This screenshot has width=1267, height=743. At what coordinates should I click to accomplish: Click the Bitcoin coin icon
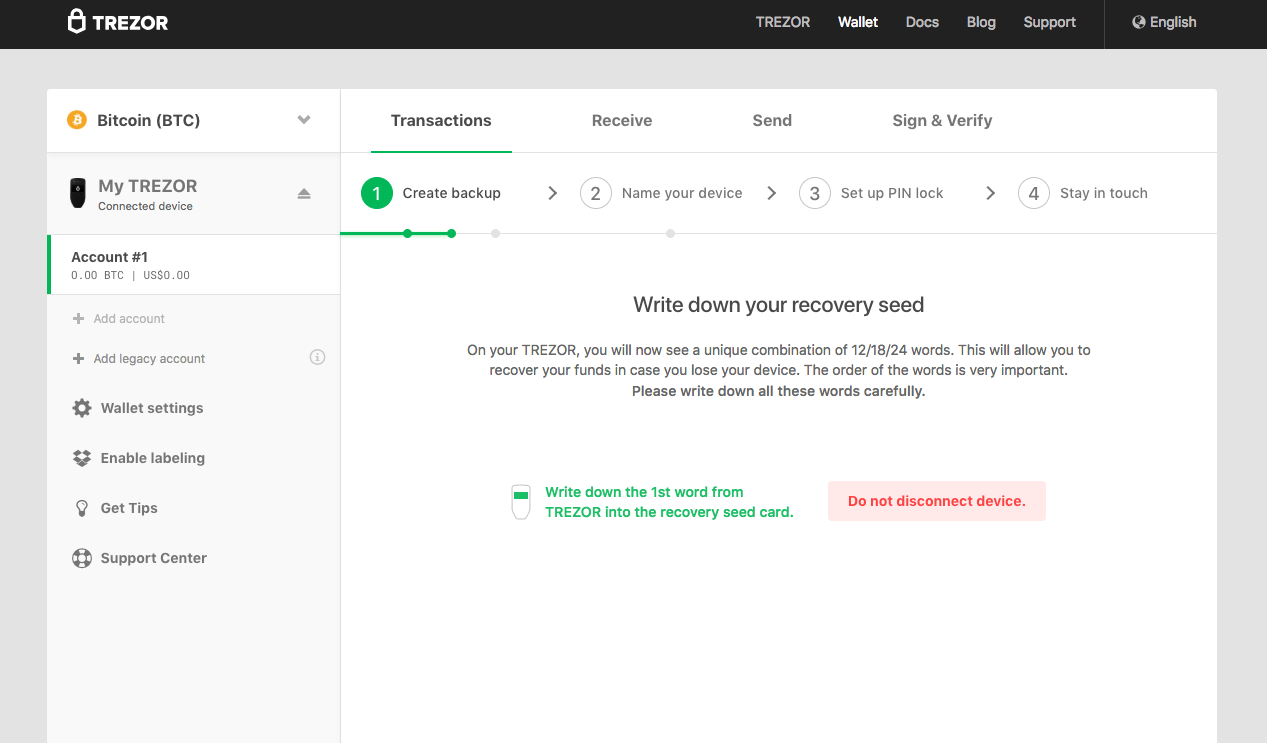(x=77, y=120)
